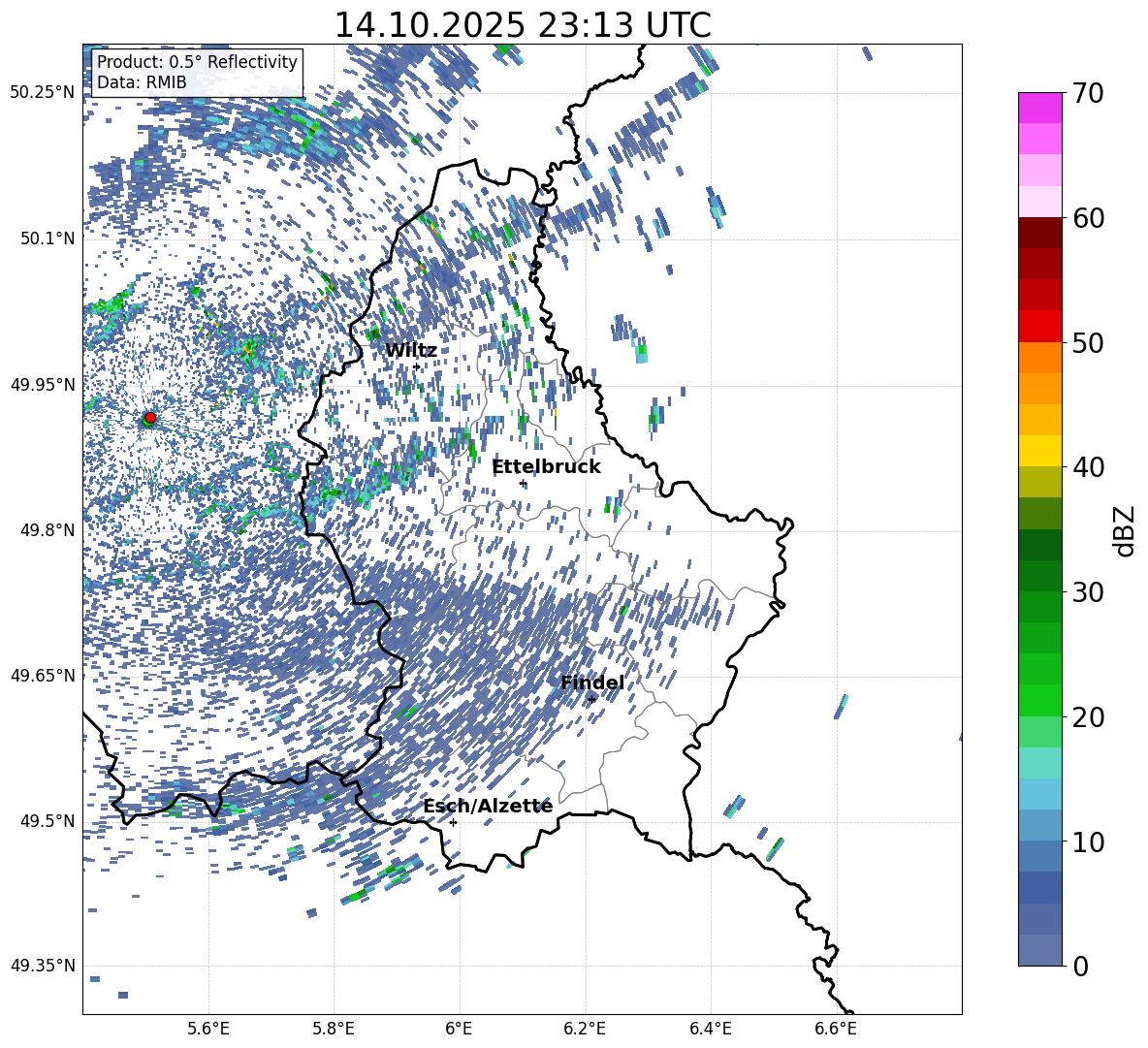Click the 50.1°N latitude label
Image resolution: width=1148 pixels, height=1048 pixels.
point(48,238)
